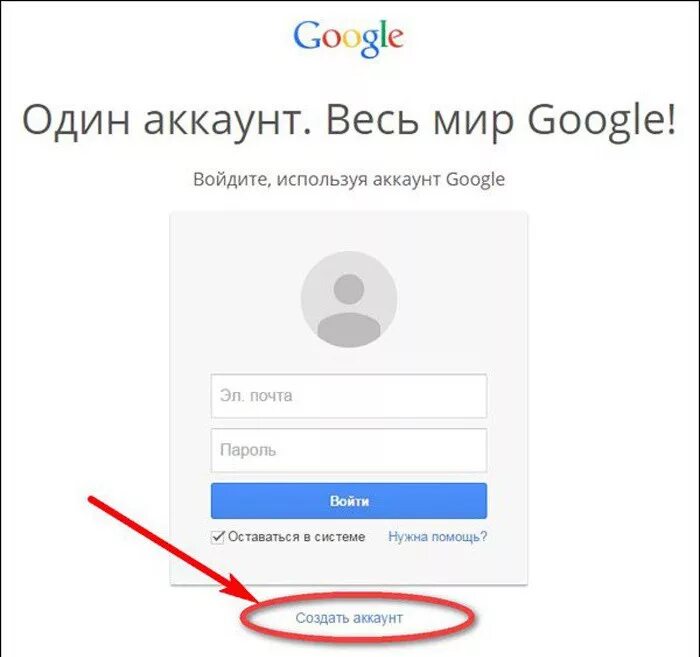Click the head circle inside the avatar

point(349,289)
